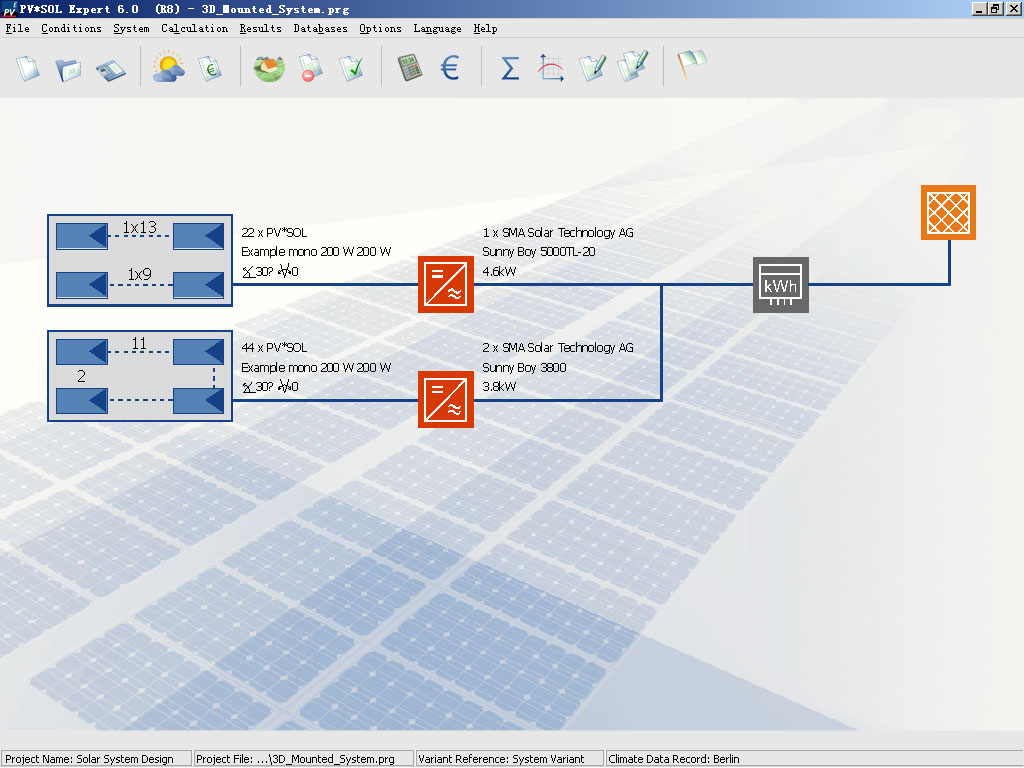Click the '44 x PV*SOL' module label
Screen dimensions: 1024x768
pyautogui.click(x=274, y=347)
